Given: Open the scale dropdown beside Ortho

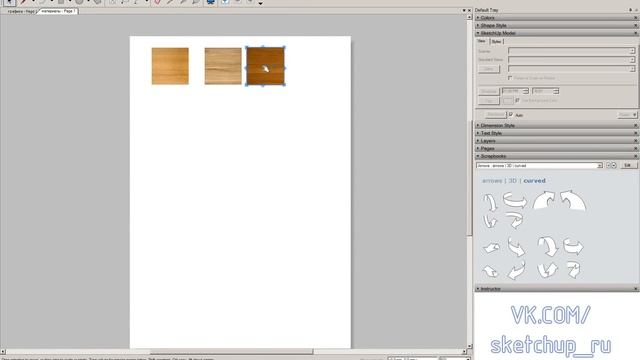Looking at the screenshot, I should tap(571, 69).
